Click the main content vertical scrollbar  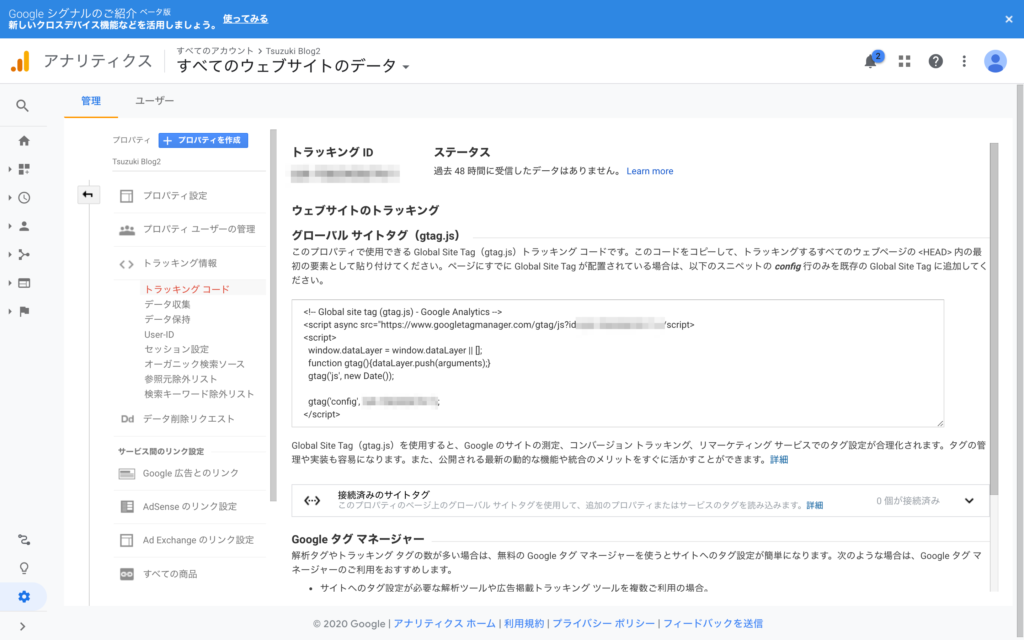click(994, 319)
